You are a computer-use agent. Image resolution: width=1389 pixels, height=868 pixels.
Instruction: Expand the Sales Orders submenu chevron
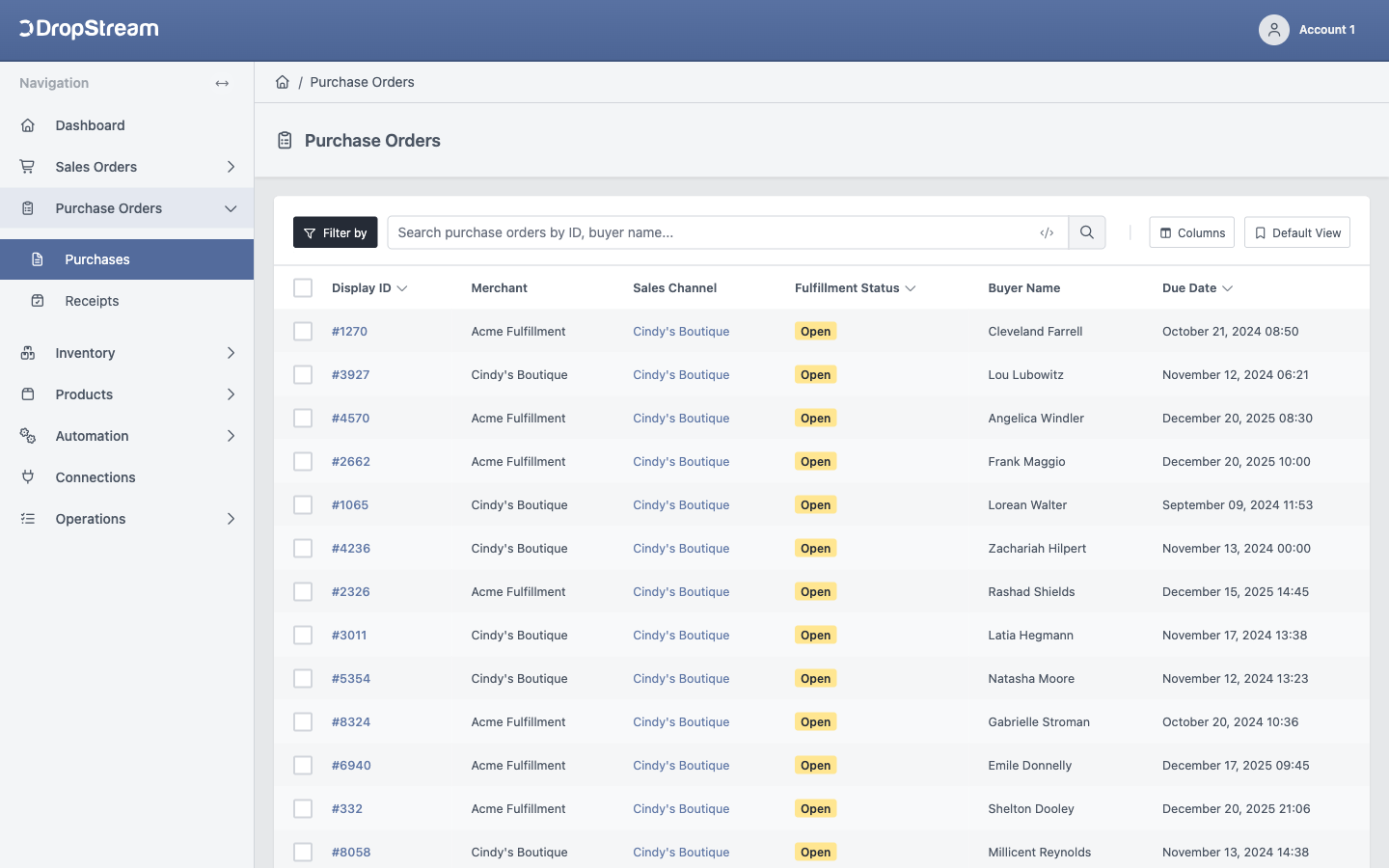click(231, 167)
